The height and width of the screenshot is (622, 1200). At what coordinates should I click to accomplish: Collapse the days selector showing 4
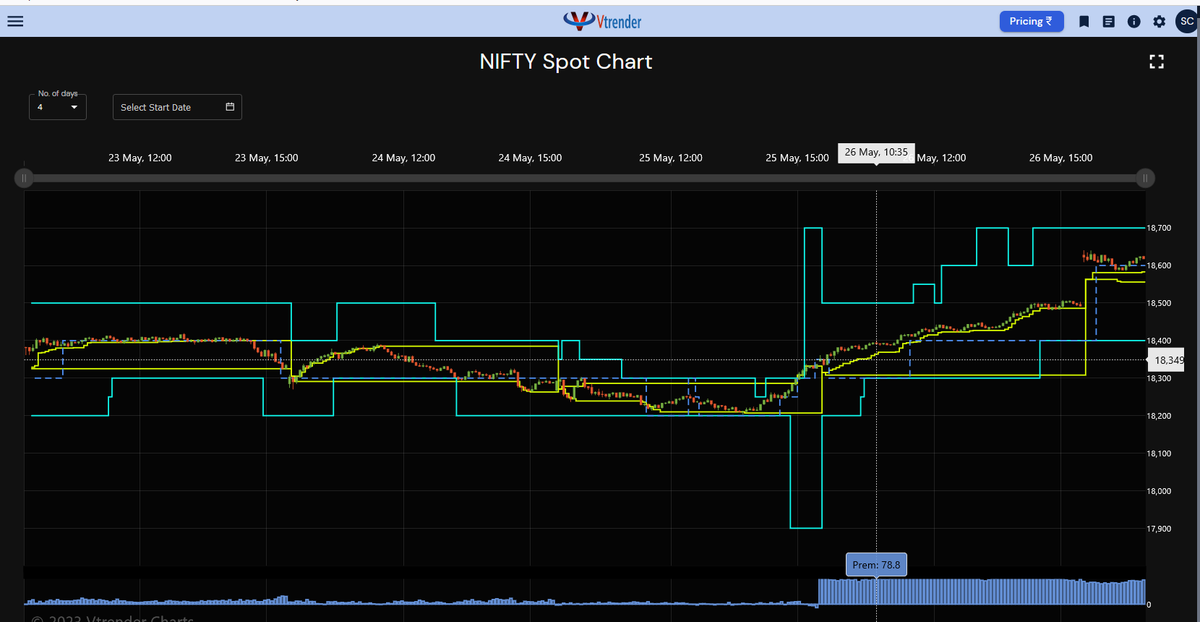coord(74,107)
